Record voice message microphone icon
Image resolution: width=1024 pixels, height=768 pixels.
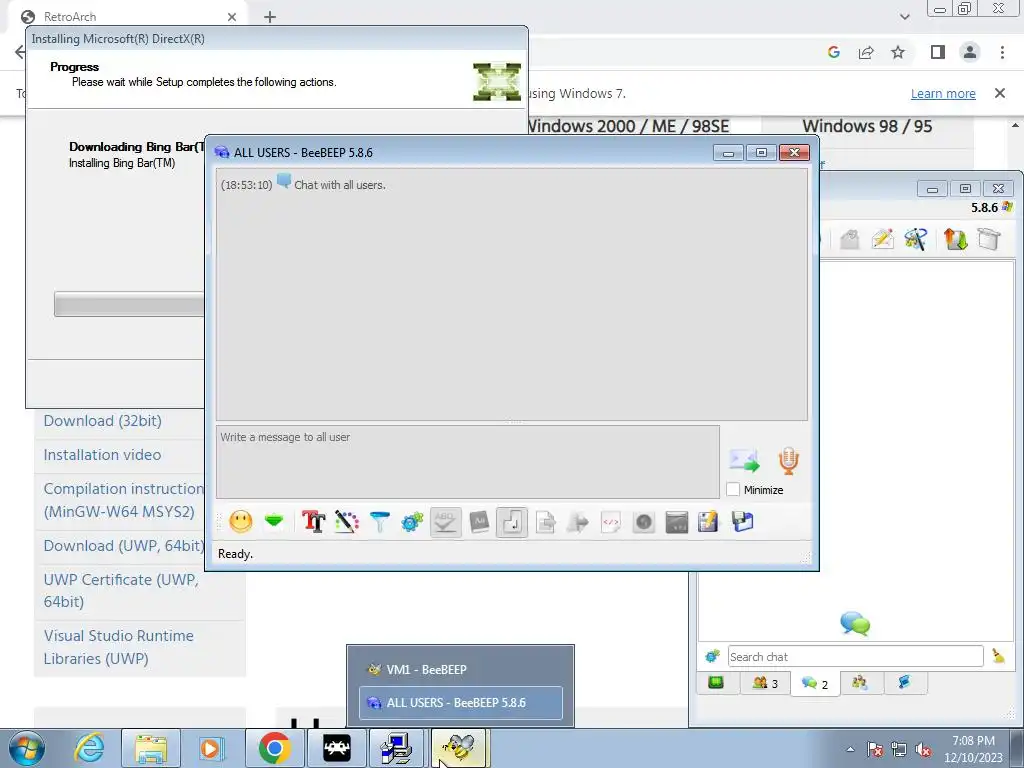pos(789,460)
